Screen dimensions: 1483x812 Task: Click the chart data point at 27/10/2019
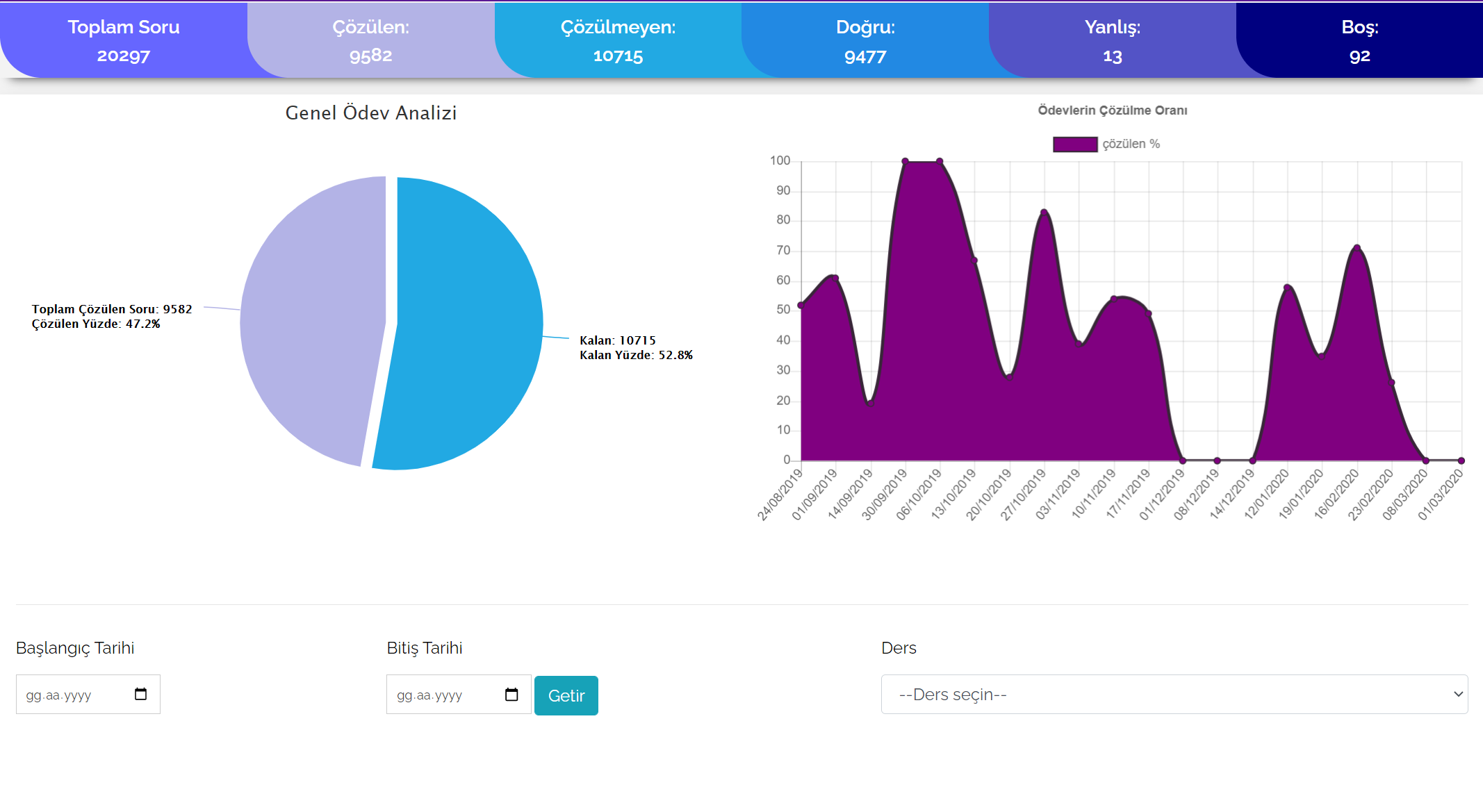coord(1044,213)
